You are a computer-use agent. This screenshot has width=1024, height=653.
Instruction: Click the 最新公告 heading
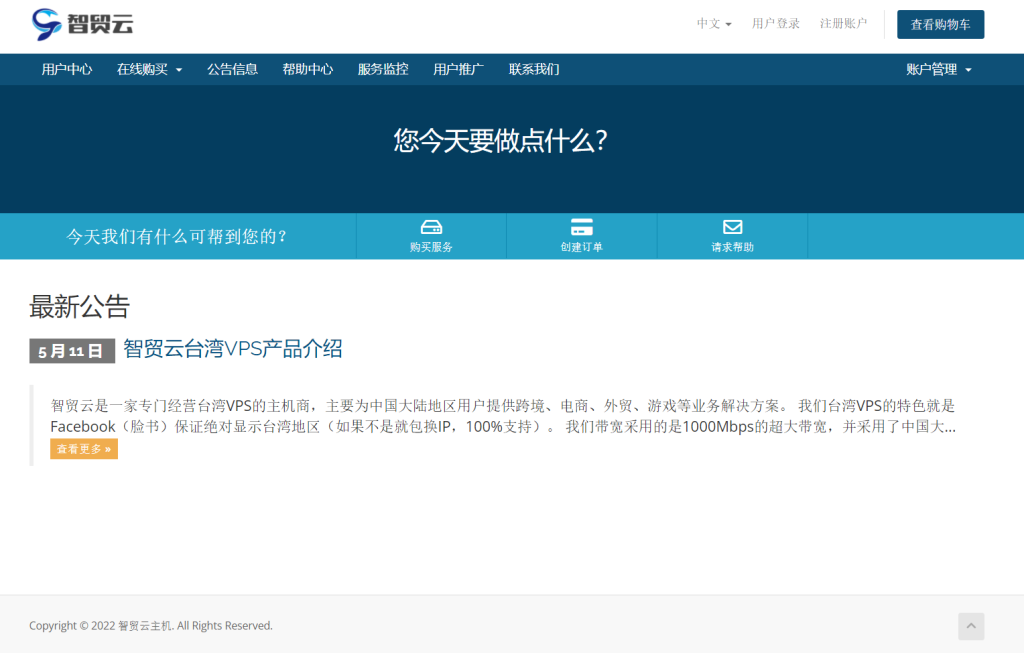click(x=80, y=306)
